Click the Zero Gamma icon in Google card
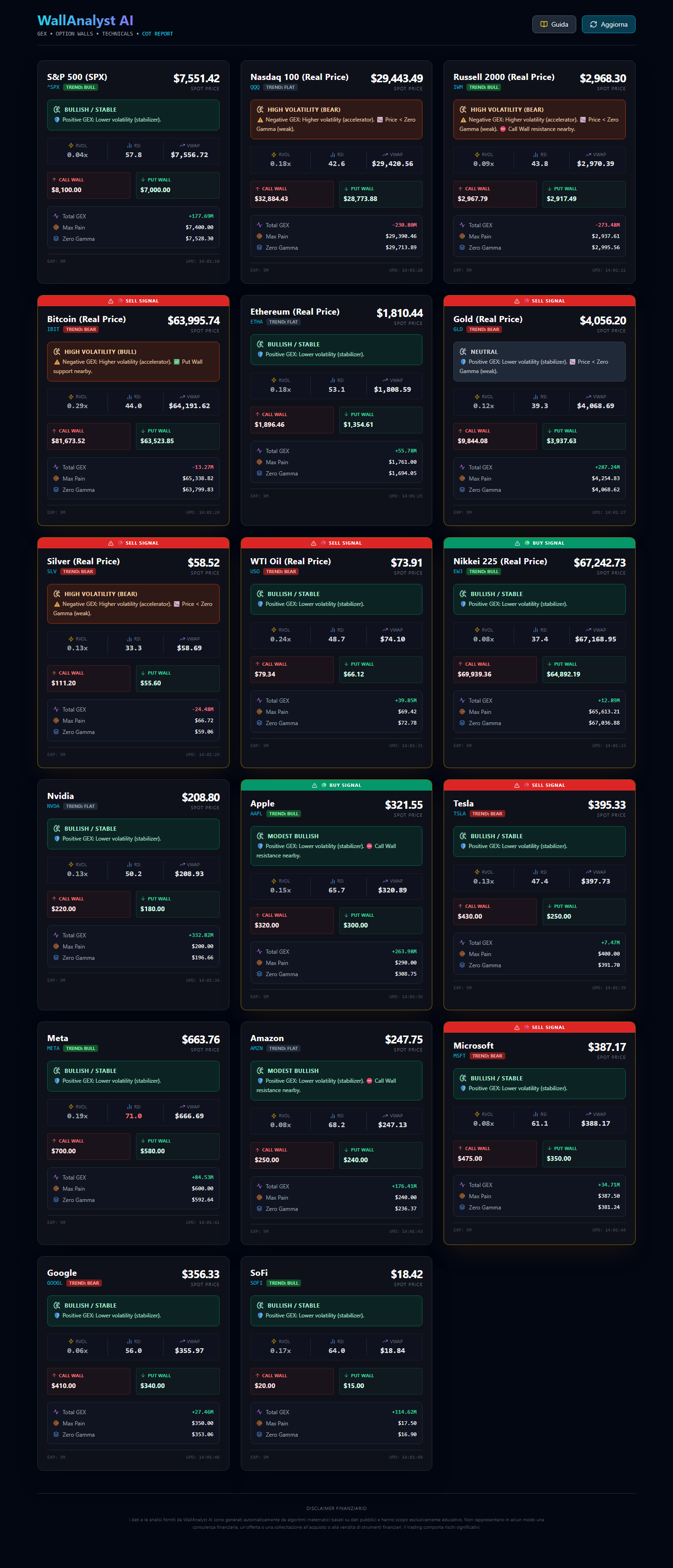This screenshot has width=673, height=1568. tap(56, 1435)
